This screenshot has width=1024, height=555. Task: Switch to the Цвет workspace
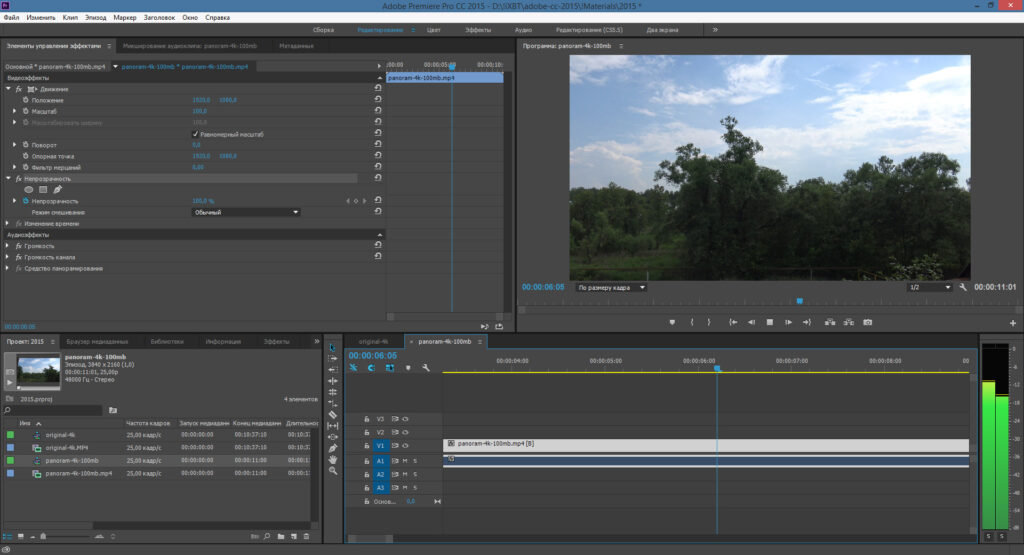pos(434,30)
